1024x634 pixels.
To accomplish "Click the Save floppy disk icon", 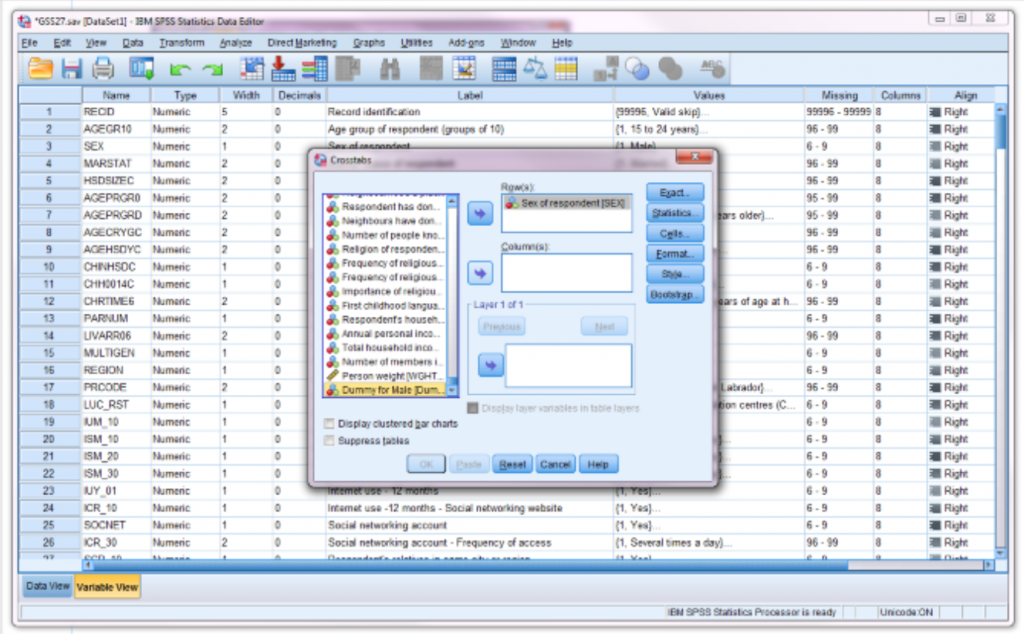I will coord(72,69).
